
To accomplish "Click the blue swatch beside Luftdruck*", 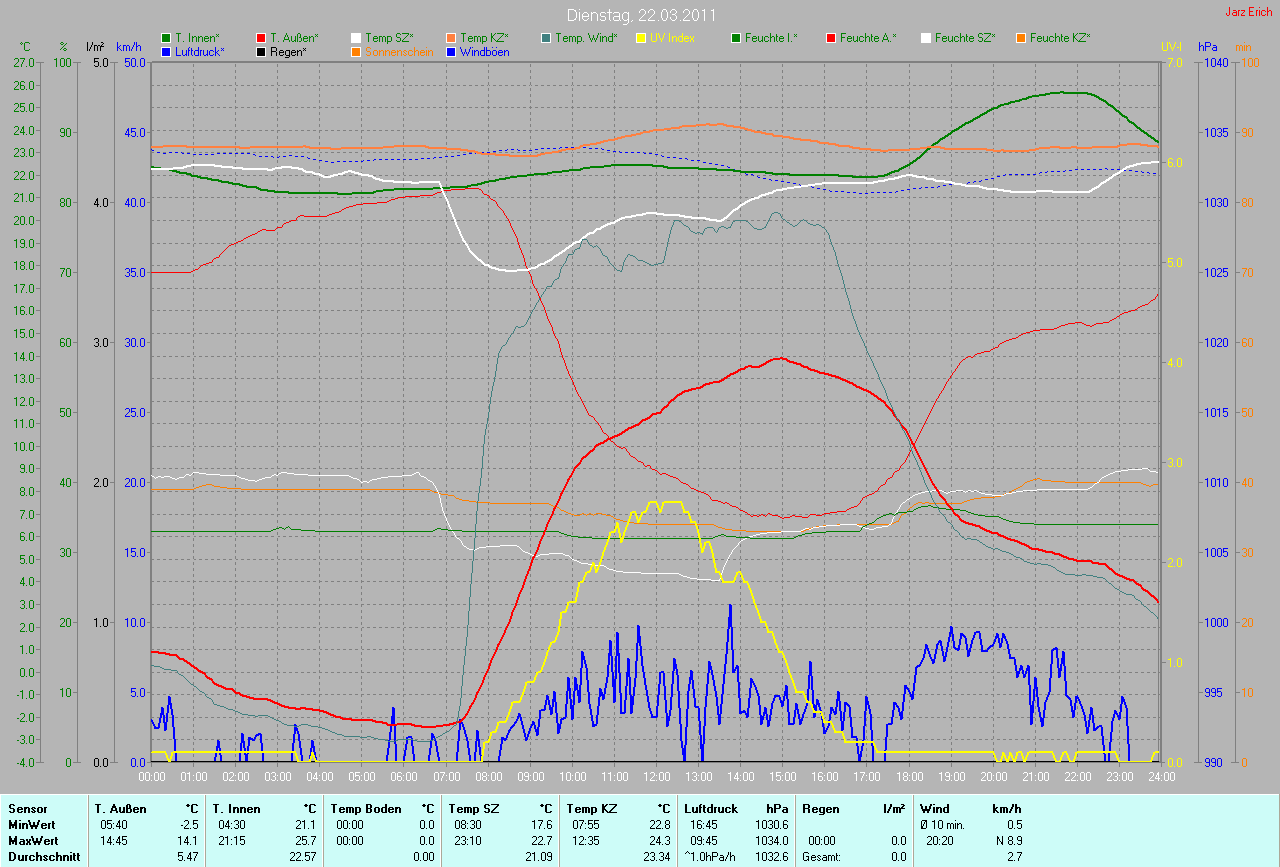I will [x=166, y=51].
